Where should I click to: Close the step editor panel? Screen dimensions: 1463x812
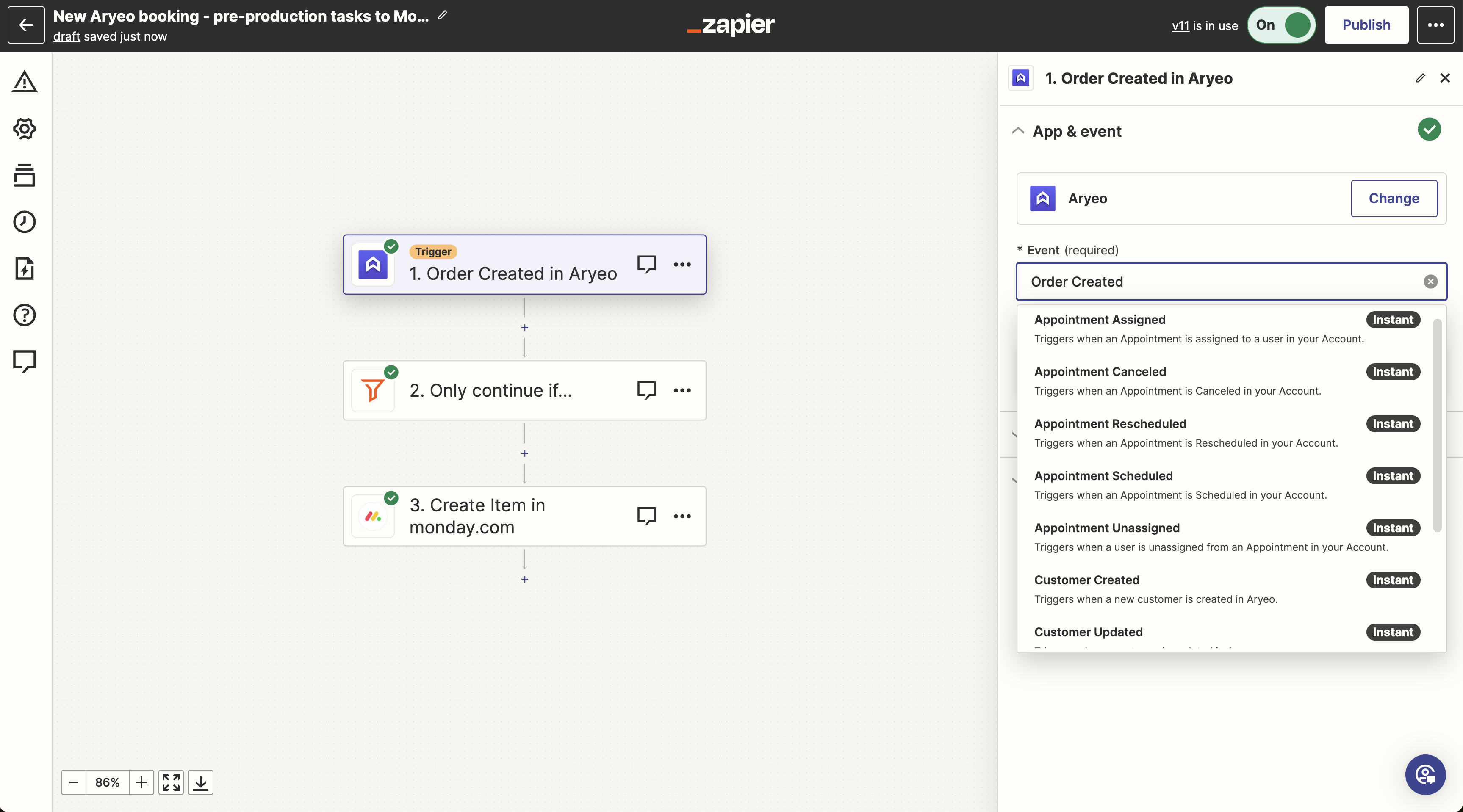(1445, 78)
